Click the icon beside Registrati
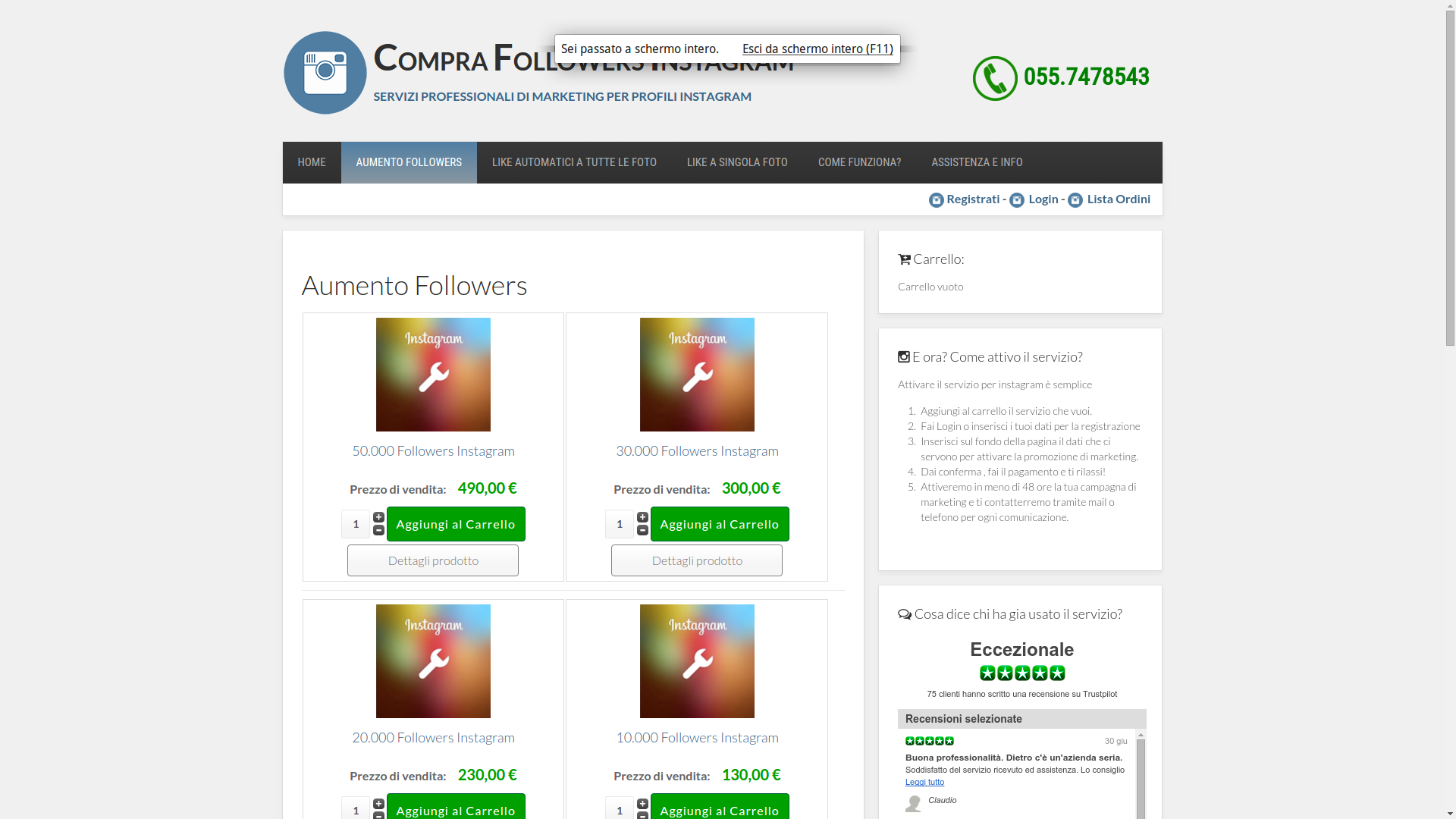Screen dimensions: 1456x819 pyautogui.click(x=937, y=200)
